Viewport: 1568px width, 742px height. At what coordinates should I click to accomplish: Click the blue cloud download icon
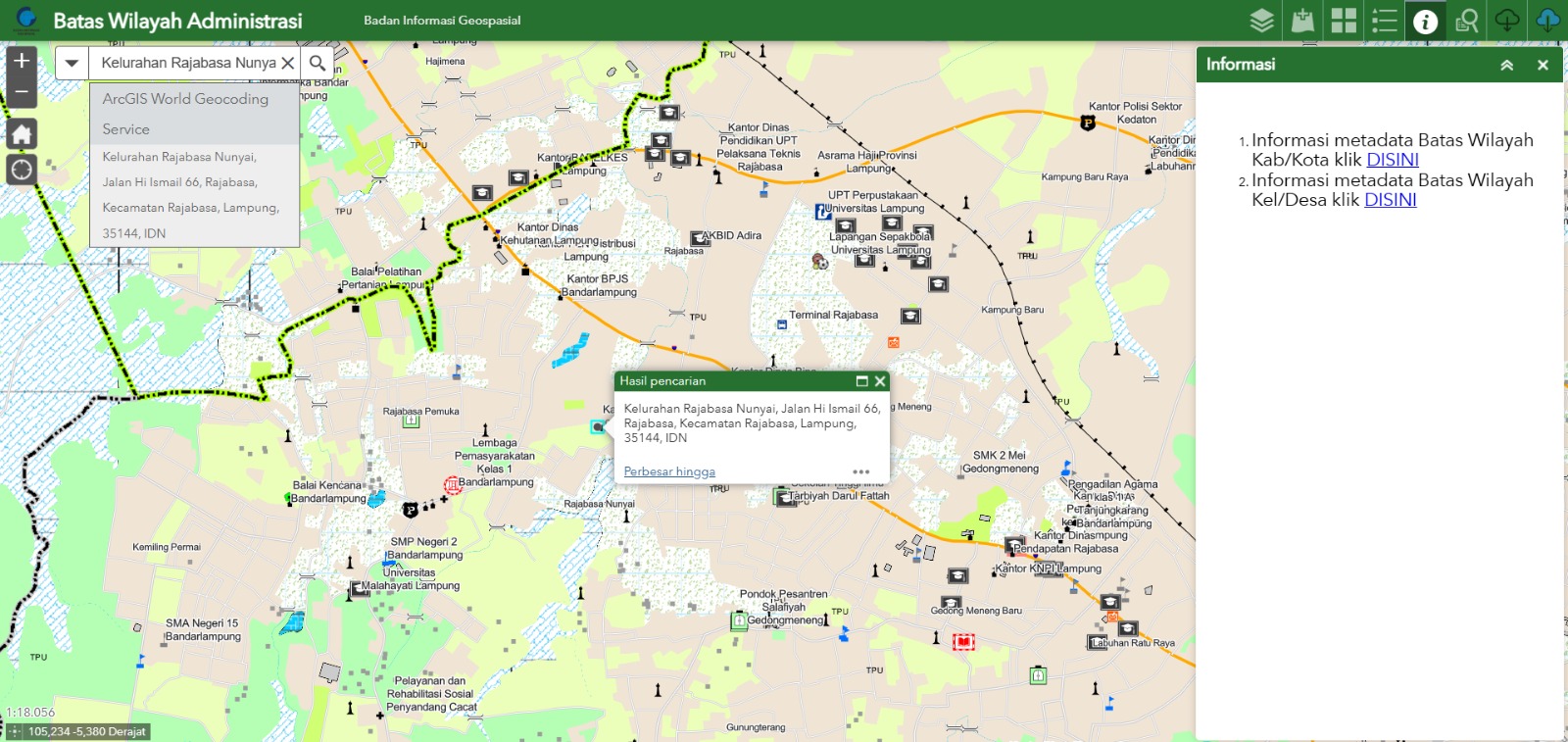(1547, 21)
